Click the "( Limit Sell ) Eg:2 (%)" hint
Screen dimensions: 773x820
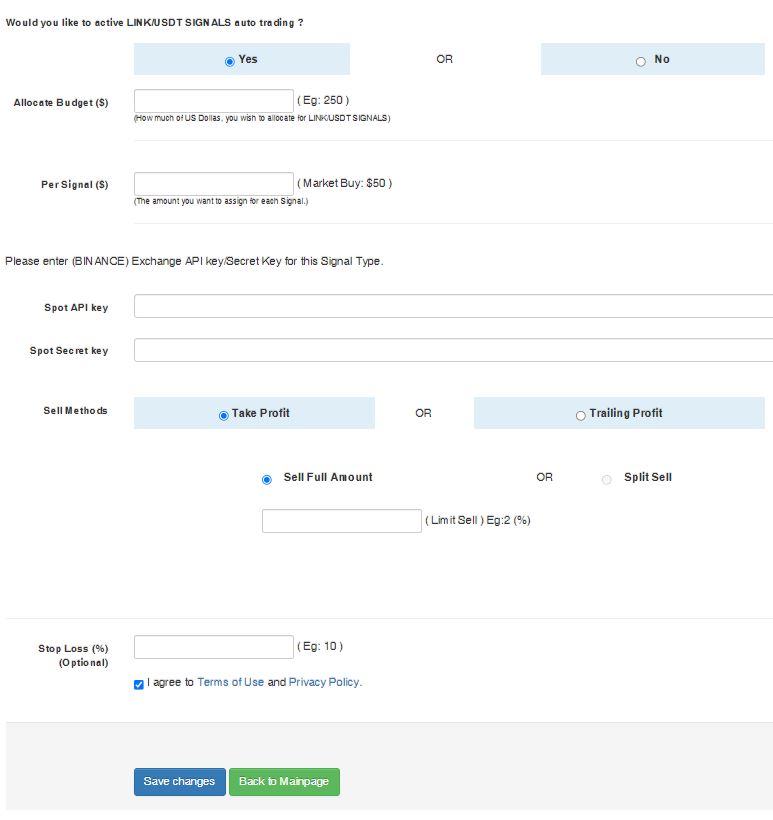click(478, 520)
